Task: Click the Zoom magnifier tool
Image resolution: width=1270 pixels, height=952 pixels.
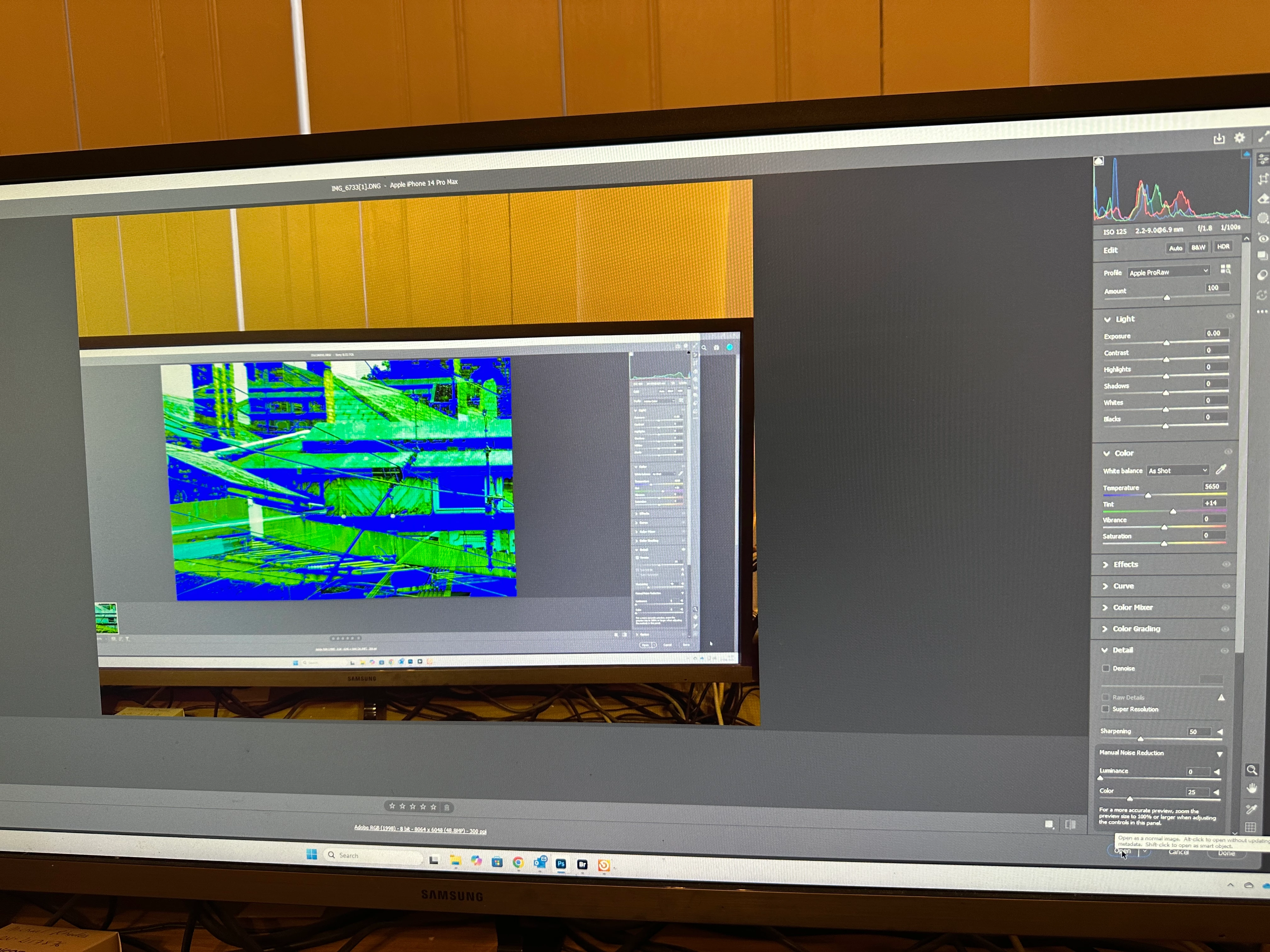Action: pyautogui.click(x=1252, y=770)
